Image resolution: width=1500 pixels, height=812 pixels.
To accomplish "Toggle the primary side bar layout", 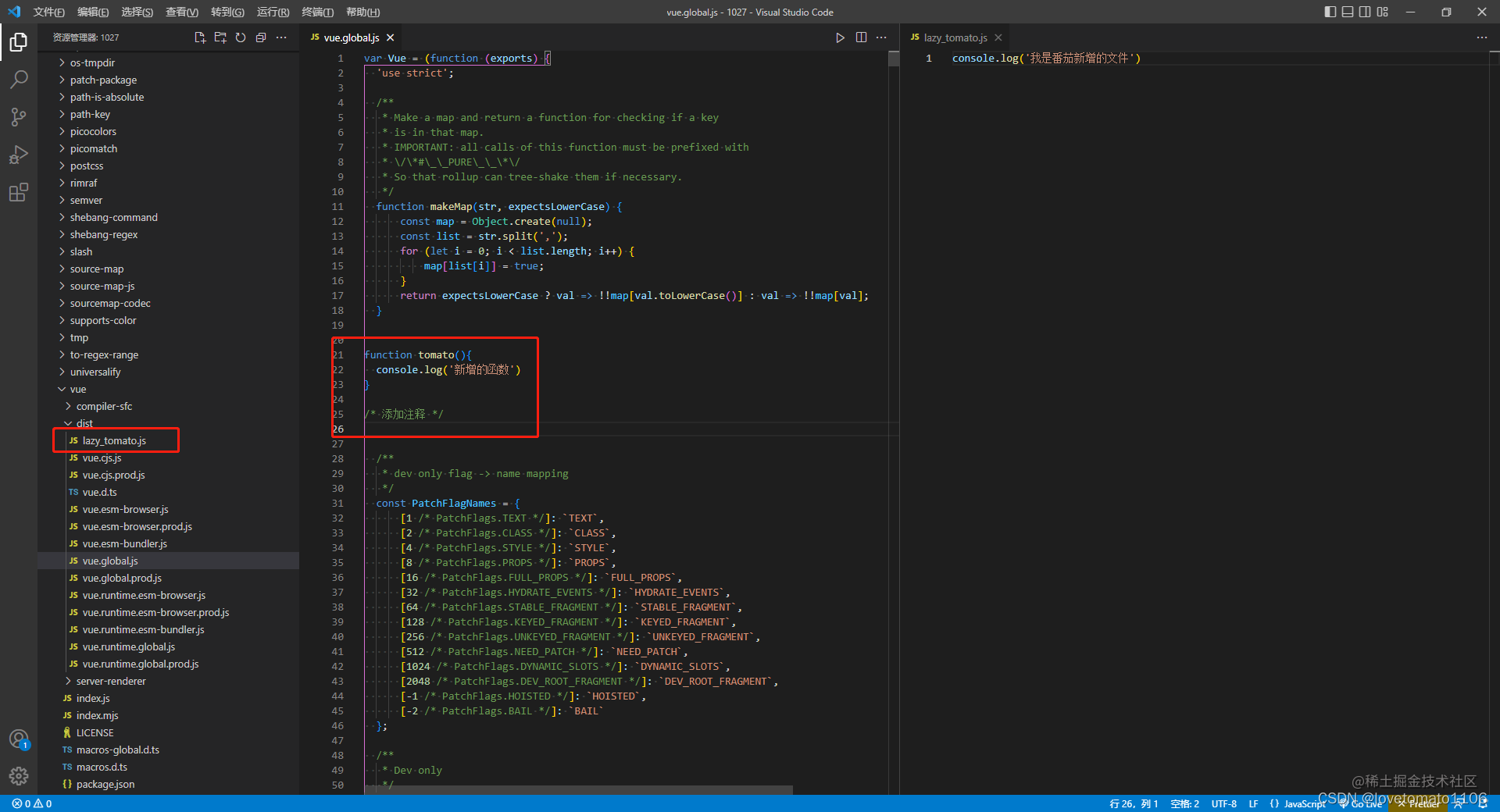I will pyautogui.click(x=1330, y=12).
